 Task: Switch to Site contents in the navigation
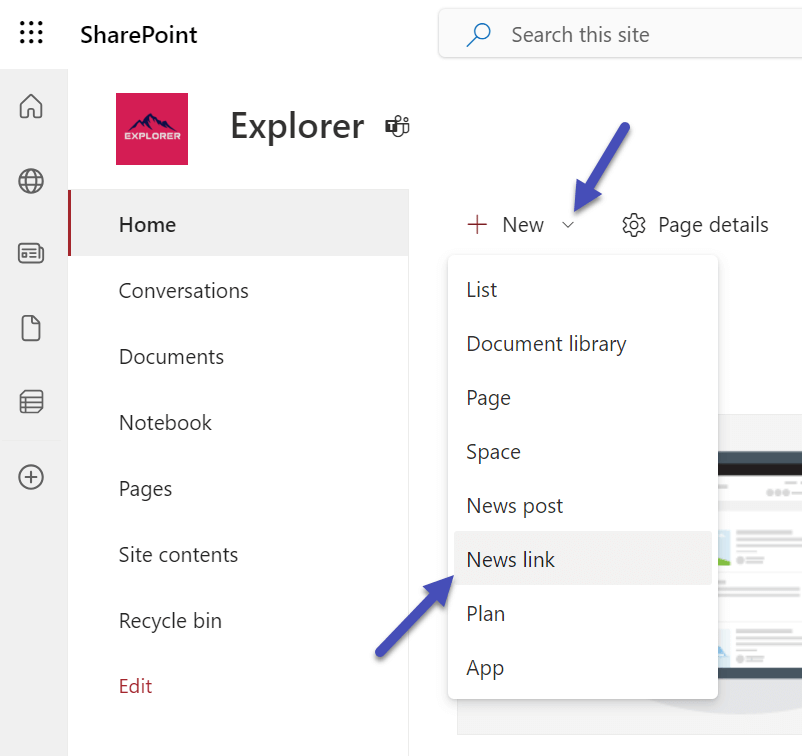tap(178, 554)
